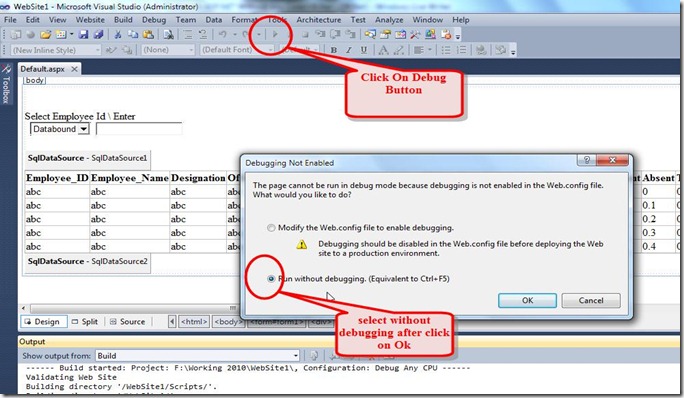The image size is (684, 398).
Task: Click the Cut scissors icon
Action: coord(117,34)
